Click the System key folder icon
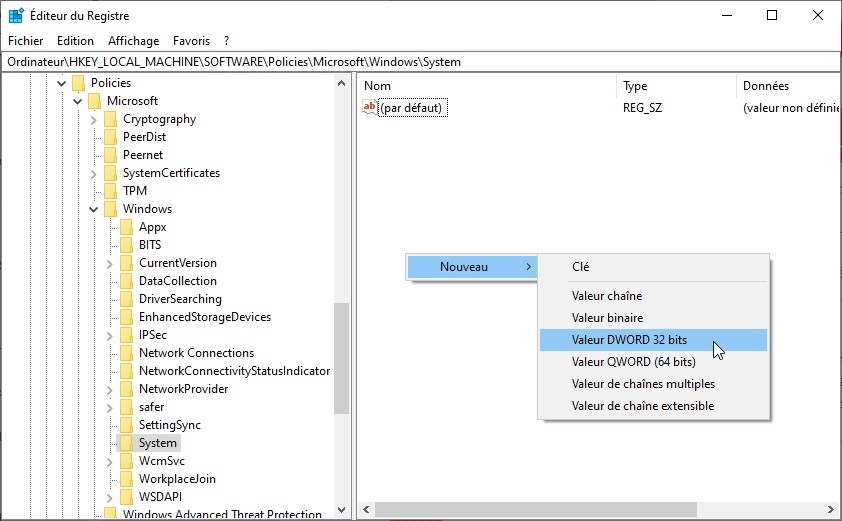 click(126, 443)
